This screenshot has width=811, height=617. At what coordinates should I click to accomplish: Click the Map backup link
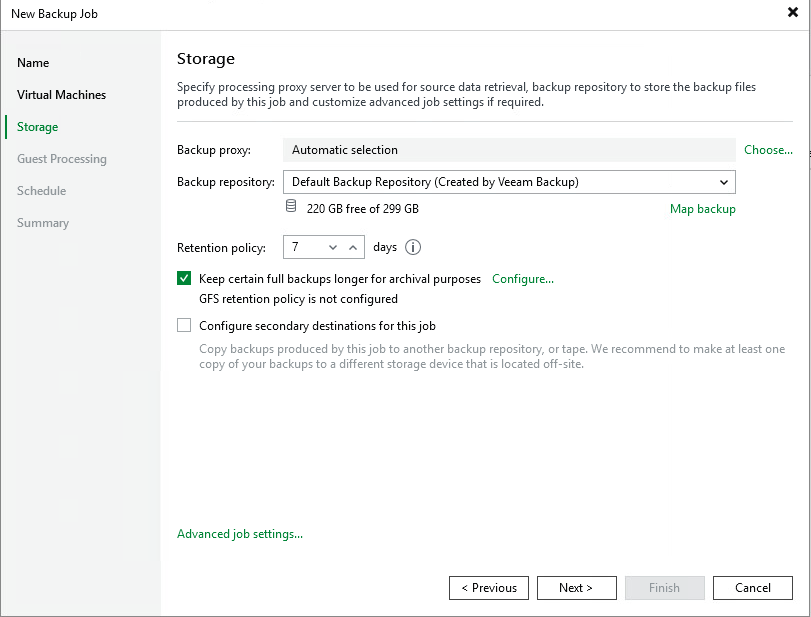(702, 209)
